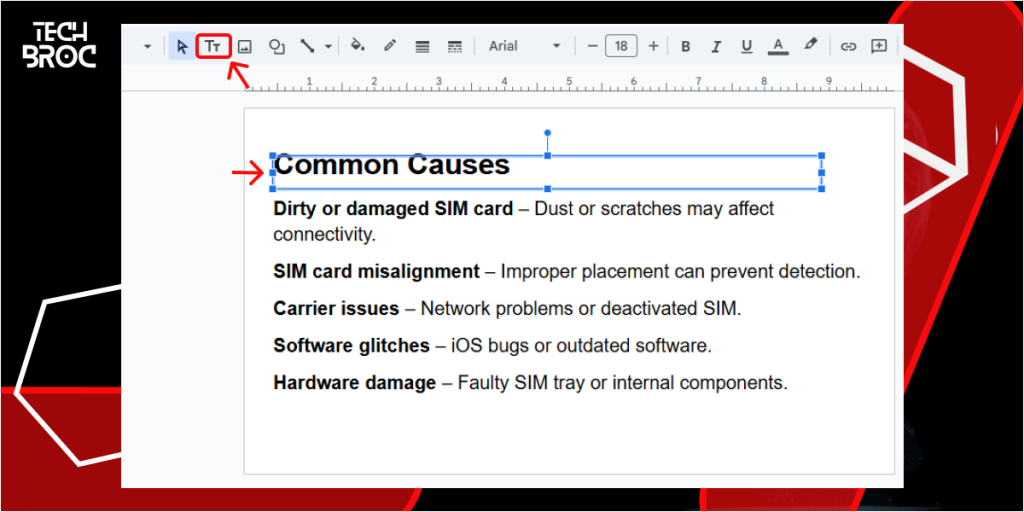Click the "SIM card misalignment" text
Screen dimensions: 1024x512
click(376, 272)
